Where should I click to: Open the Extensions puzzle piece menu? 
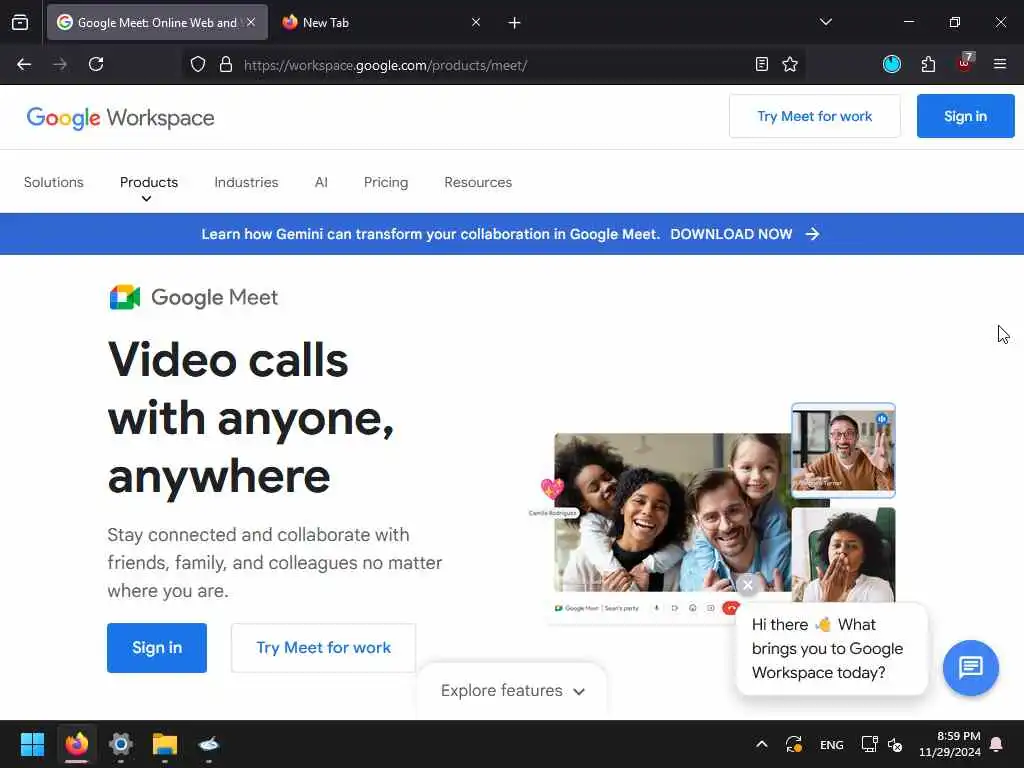(928, 64)
